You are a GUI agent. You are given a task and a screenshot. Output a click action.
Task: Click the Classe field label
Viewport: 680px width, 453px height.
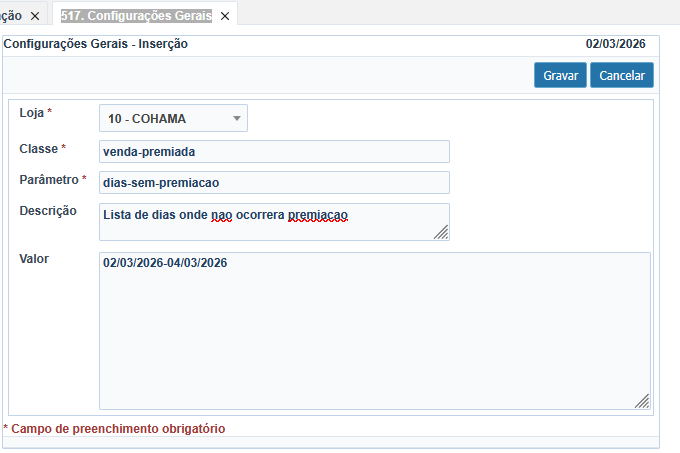[38, 149]
